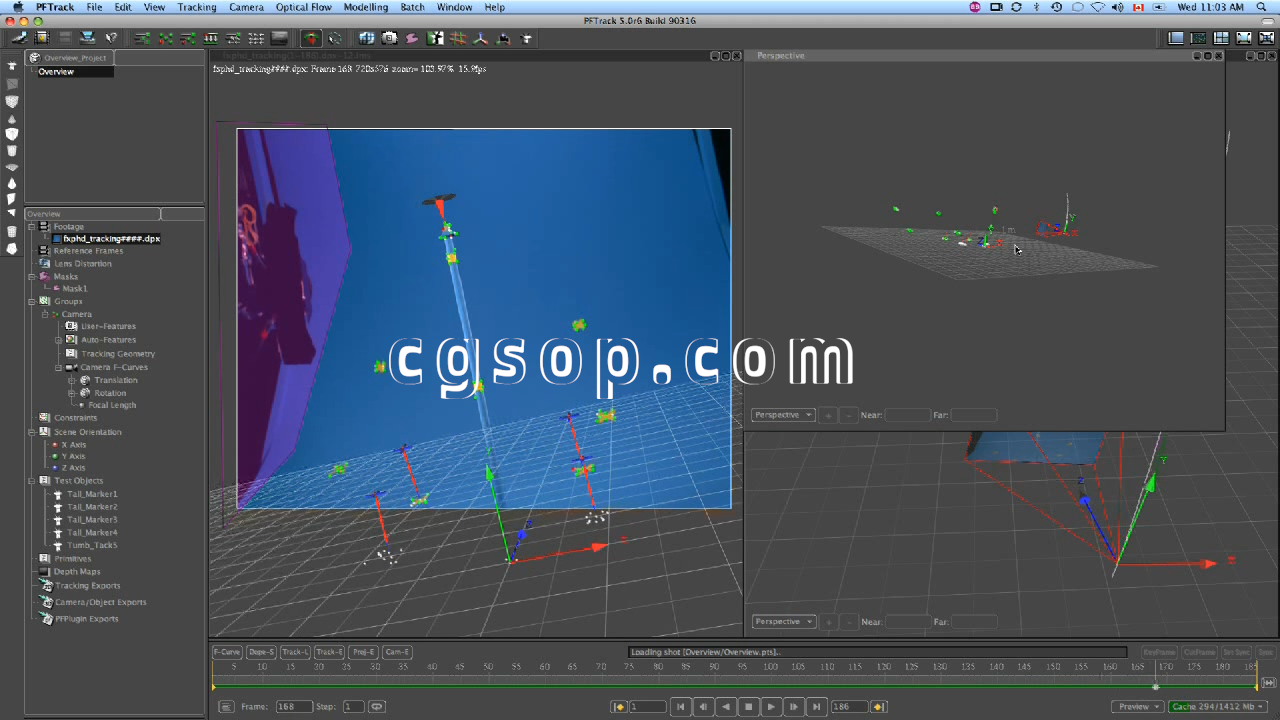Select Auto-Features in the tree
The image size is (1280, 720).
(x=108, y=340)
